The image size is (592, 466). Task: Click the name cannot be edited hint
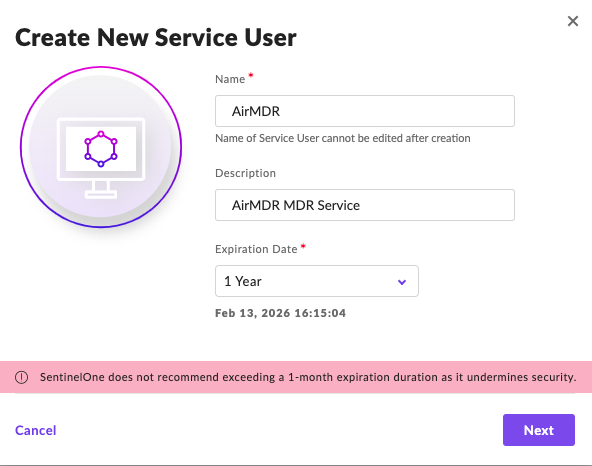(x=343, y=138)
